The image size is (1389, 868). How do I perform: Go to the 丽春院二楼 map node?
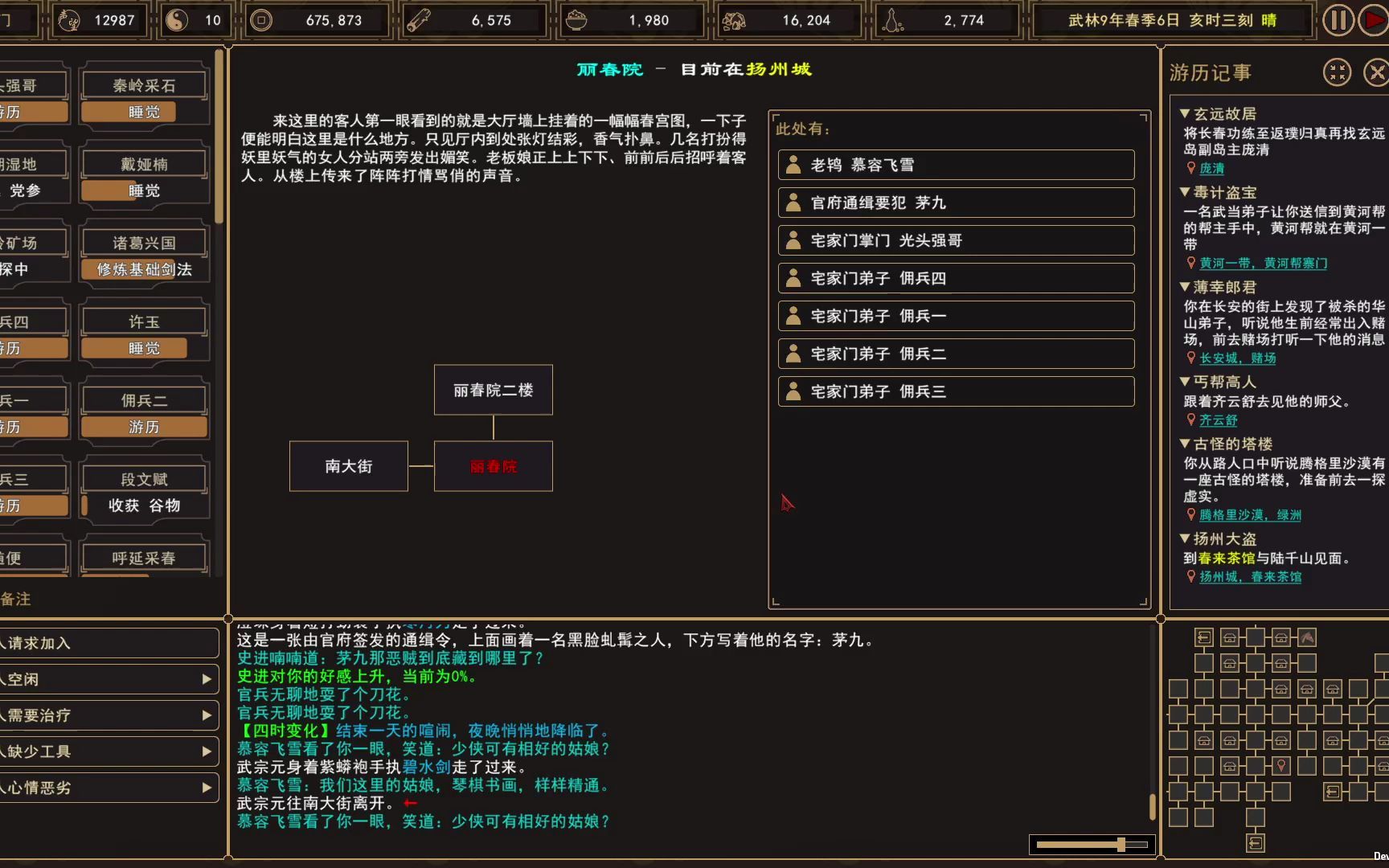pos(494,390)
